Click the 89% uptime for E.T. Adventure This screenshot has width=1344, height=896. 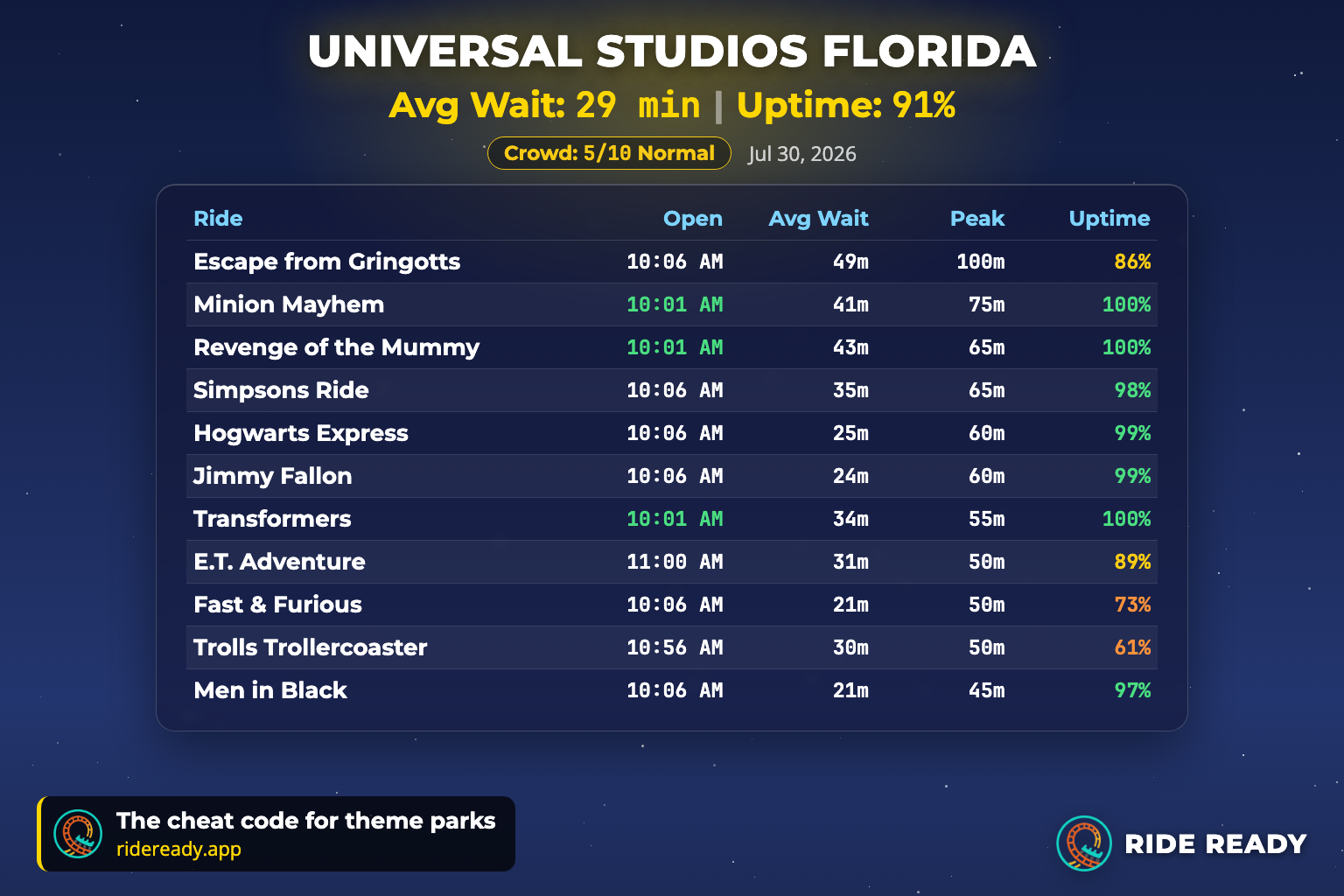click(1132, 562)
